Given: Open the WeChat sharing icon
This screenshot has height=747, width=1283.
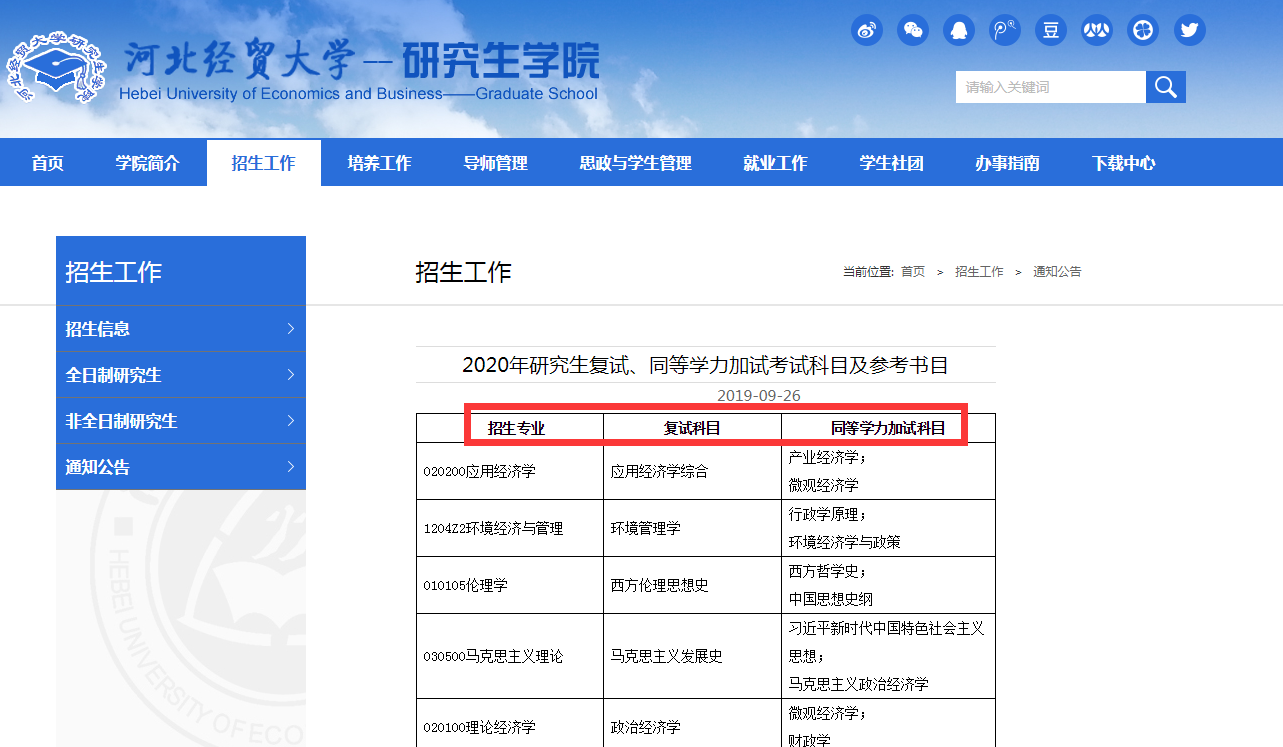Looking at the screenshot, I should (x=912, y=30).
